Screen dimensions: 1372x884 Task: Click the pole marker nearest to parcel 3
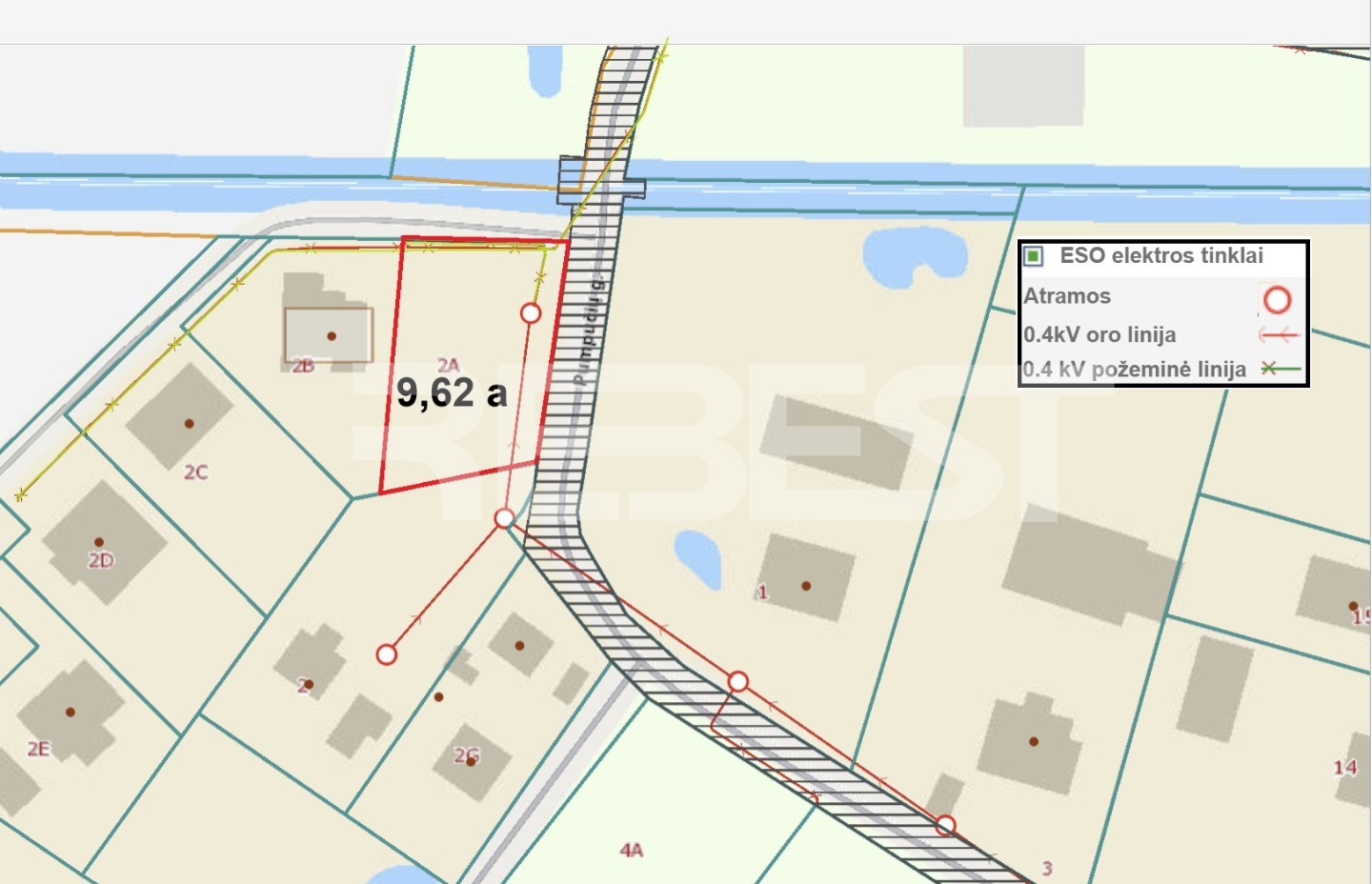[944, 825]
